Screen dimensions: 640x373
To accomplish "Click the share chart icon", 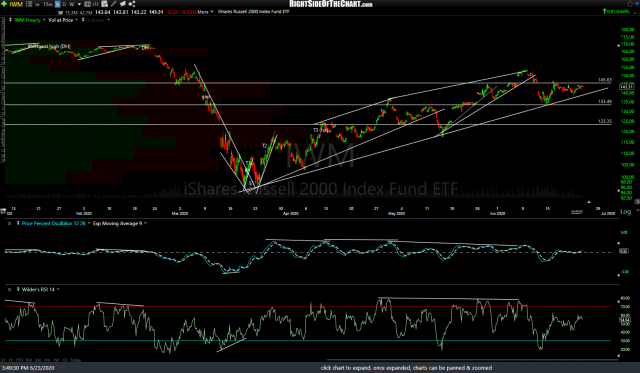I will pos(132,4).
